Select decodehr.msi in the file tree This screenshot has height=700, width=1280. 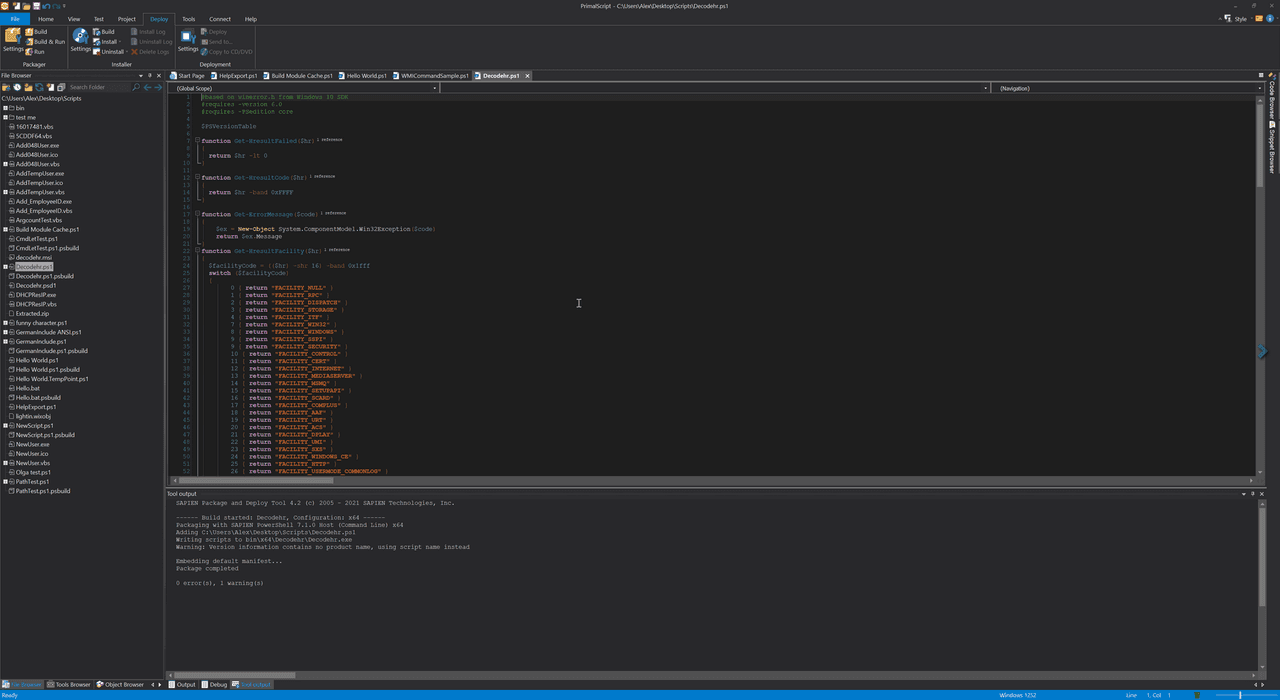(x=34, y=257)
